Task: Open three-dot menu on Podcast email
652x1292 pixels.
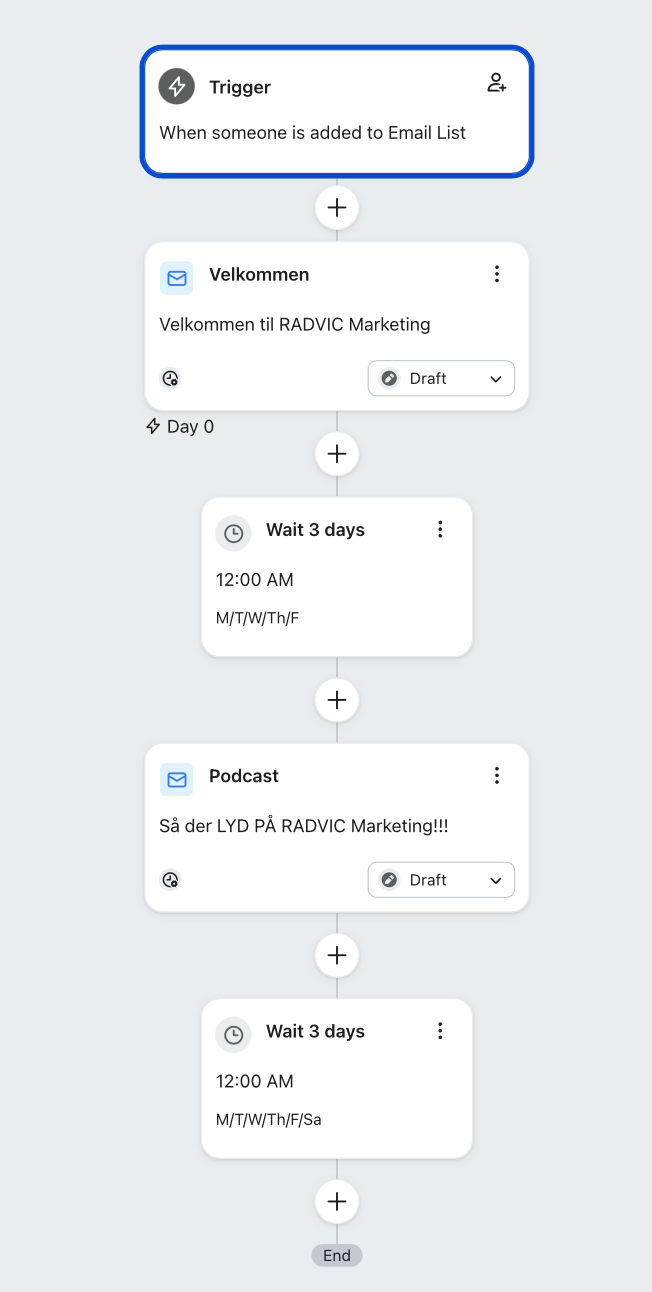Action: point(497,775)
